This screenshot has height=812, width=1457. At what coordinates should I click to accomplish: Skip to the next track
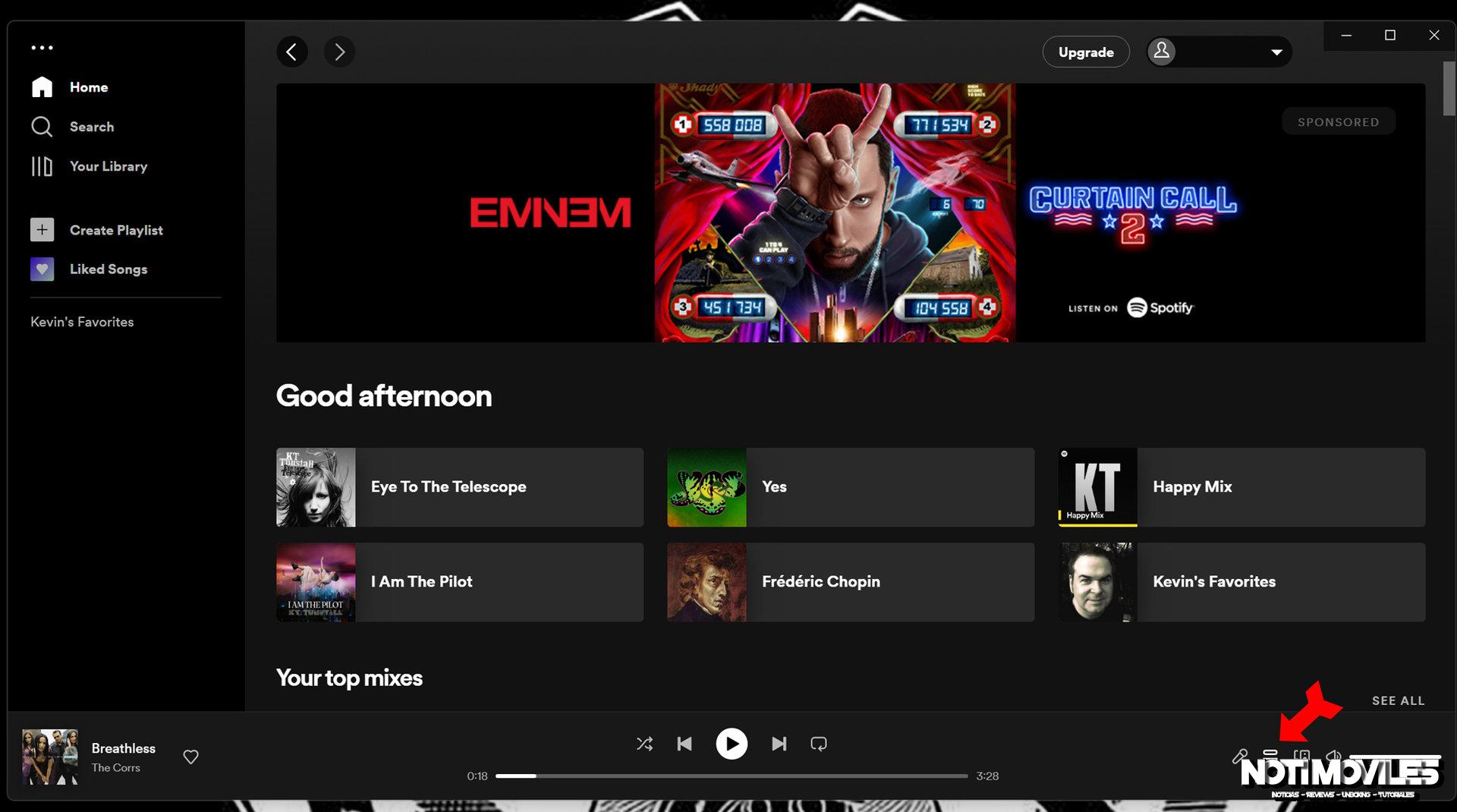[x=779, y=744]
